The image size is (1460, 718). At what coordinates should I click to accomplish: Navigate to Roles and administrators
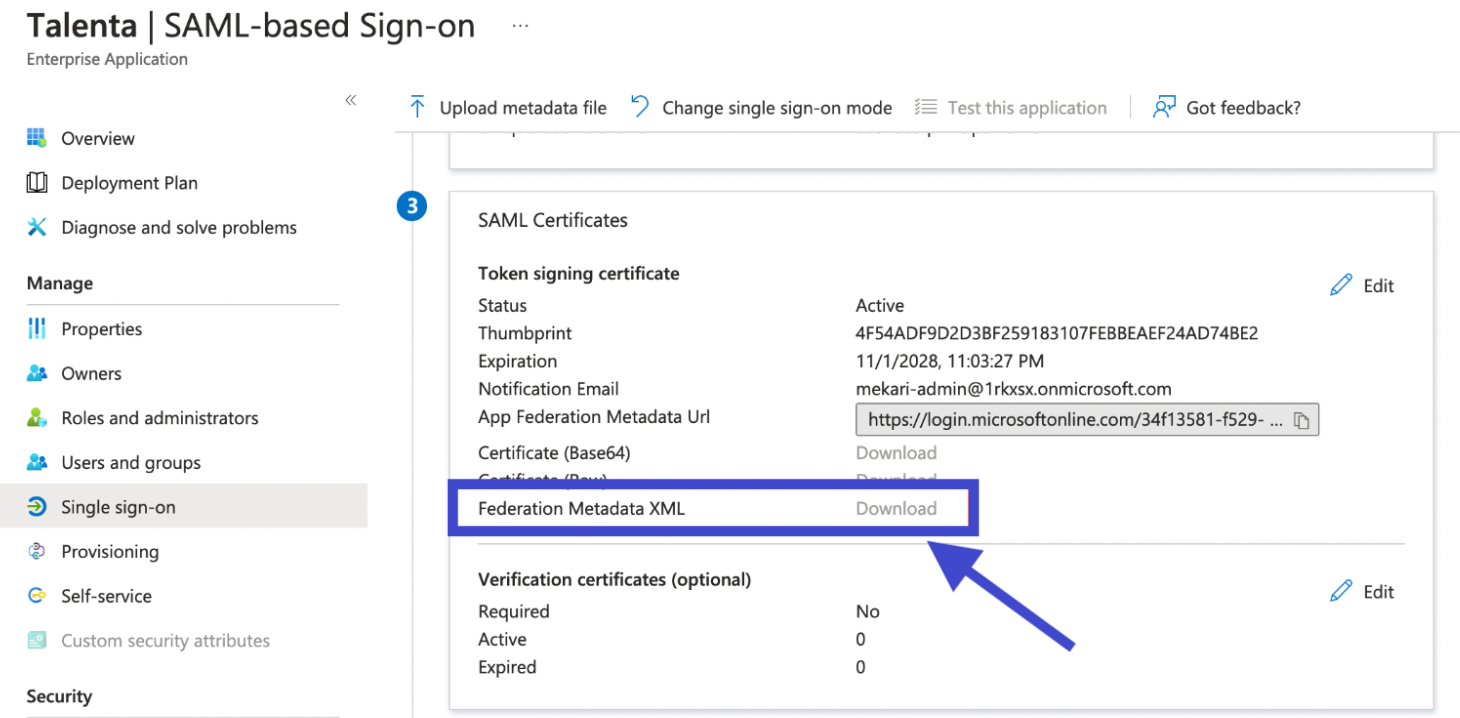click(160, 418)
